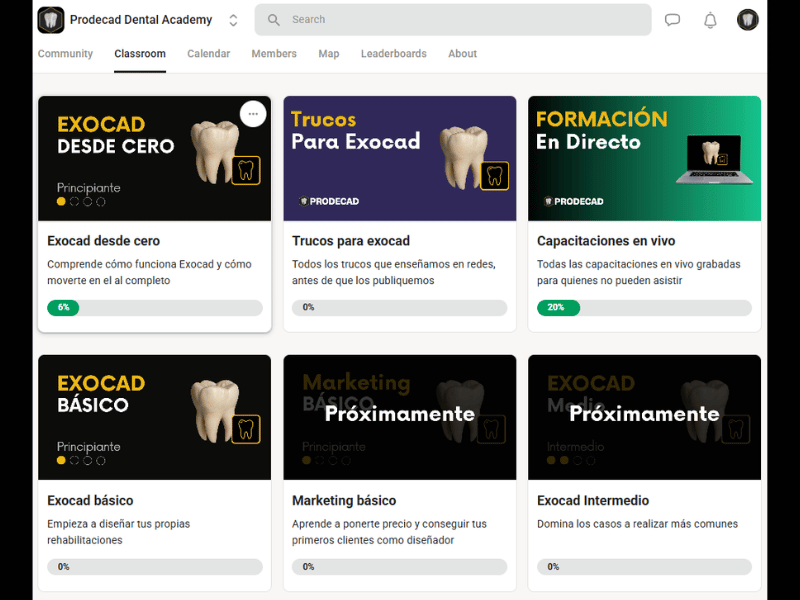
Task: Open the Exocad Básico course thumbnail
Action: 154,417
